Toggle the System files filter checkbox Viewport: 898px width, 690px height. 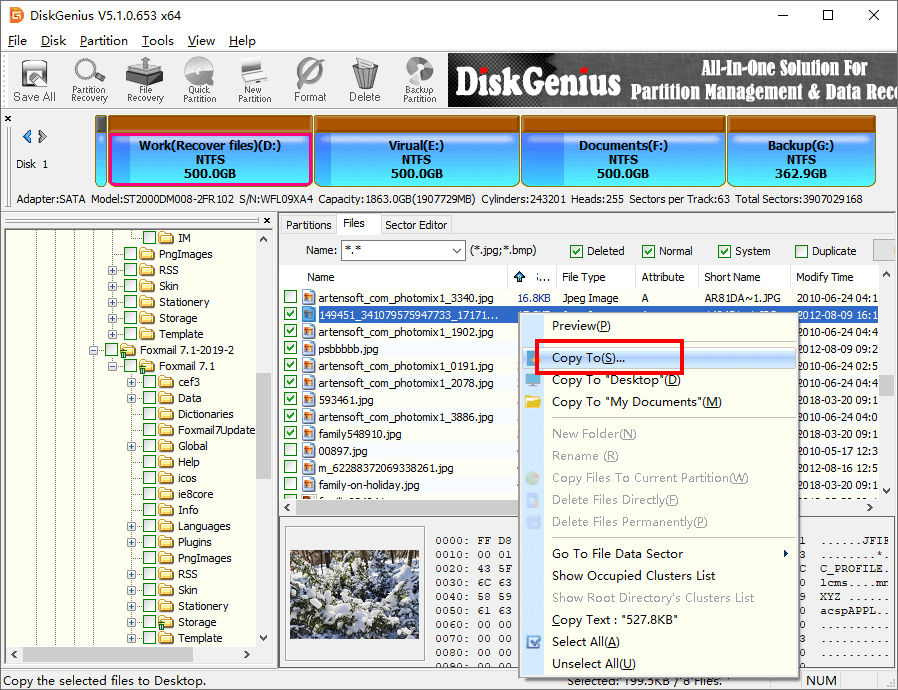[724, 251]
